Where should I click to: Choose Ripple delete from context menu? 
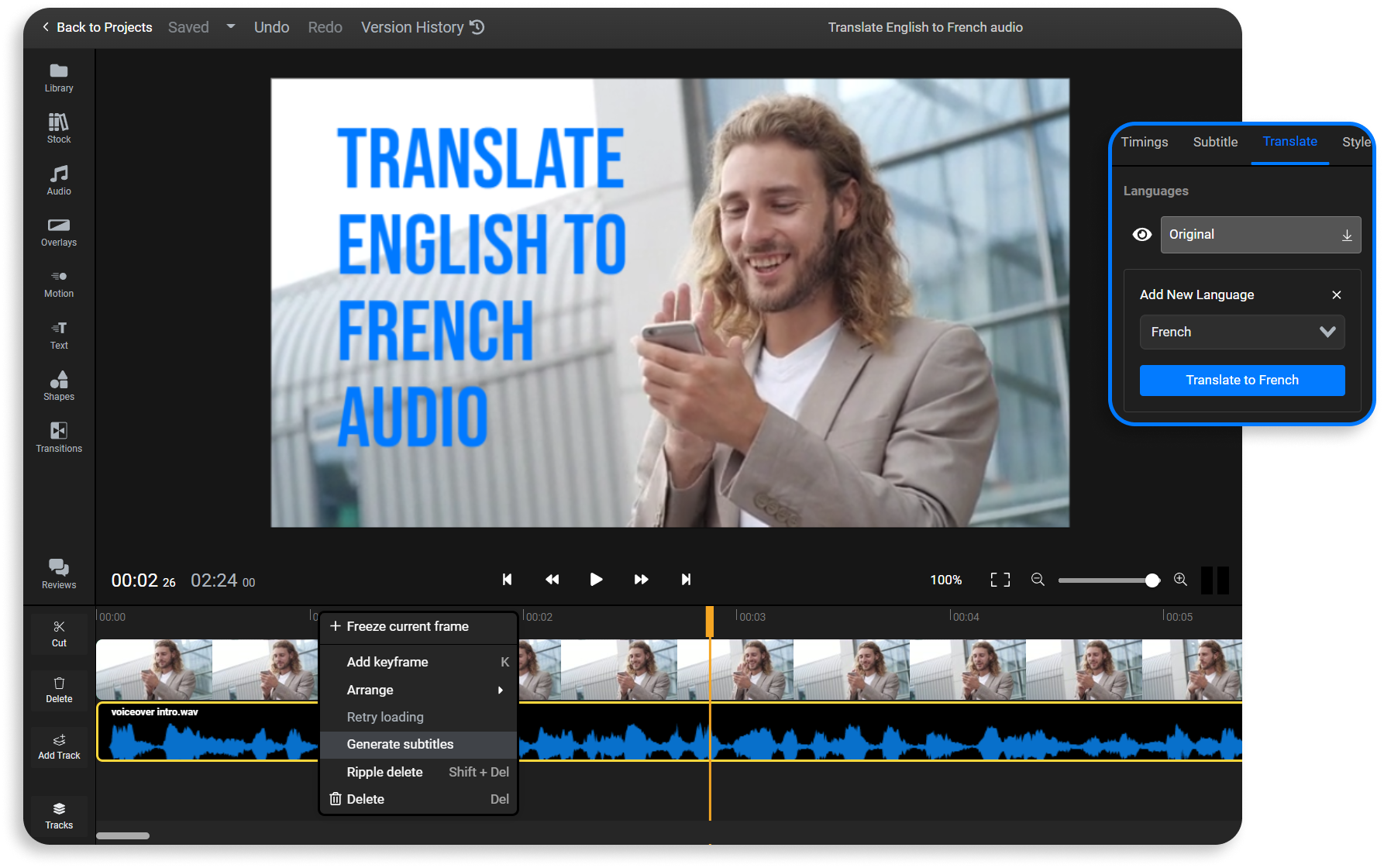[x=418, y=772]
